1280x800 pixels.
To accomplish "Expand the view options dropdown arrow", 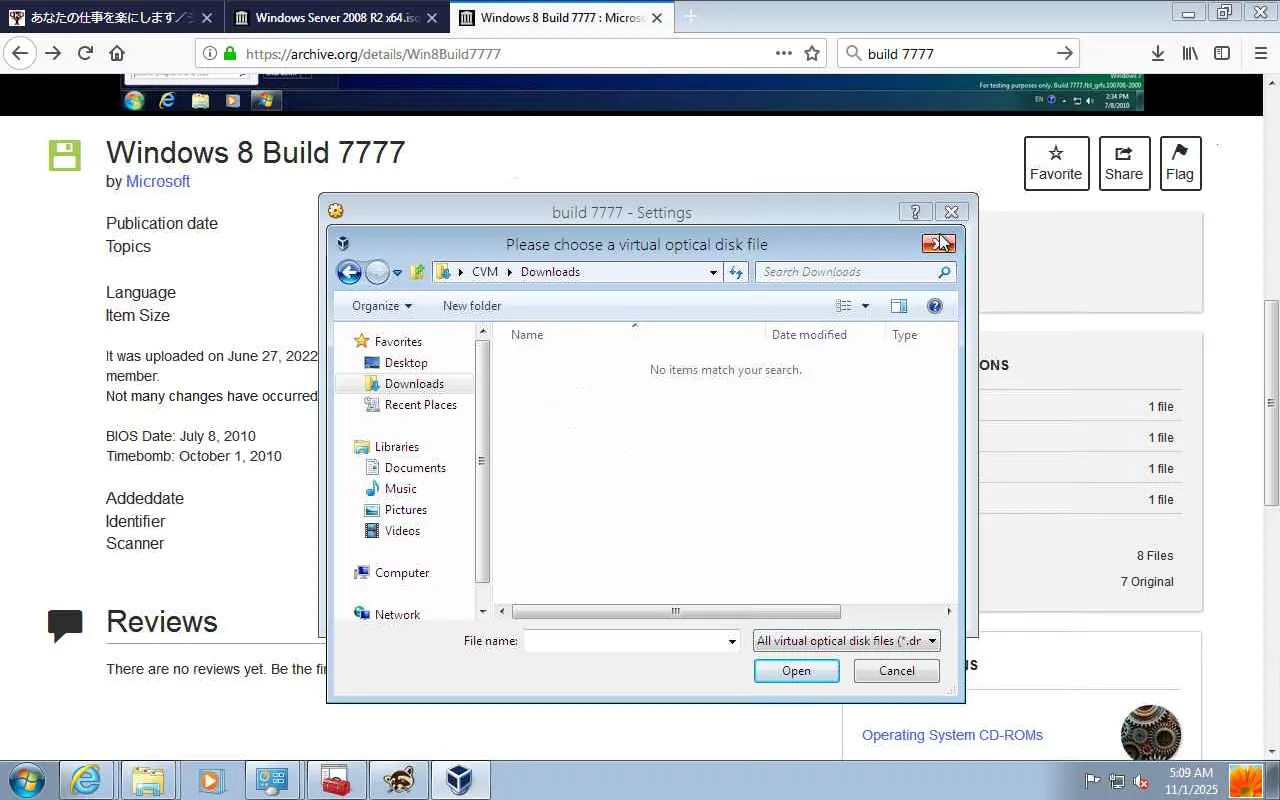I will [865, 306].
